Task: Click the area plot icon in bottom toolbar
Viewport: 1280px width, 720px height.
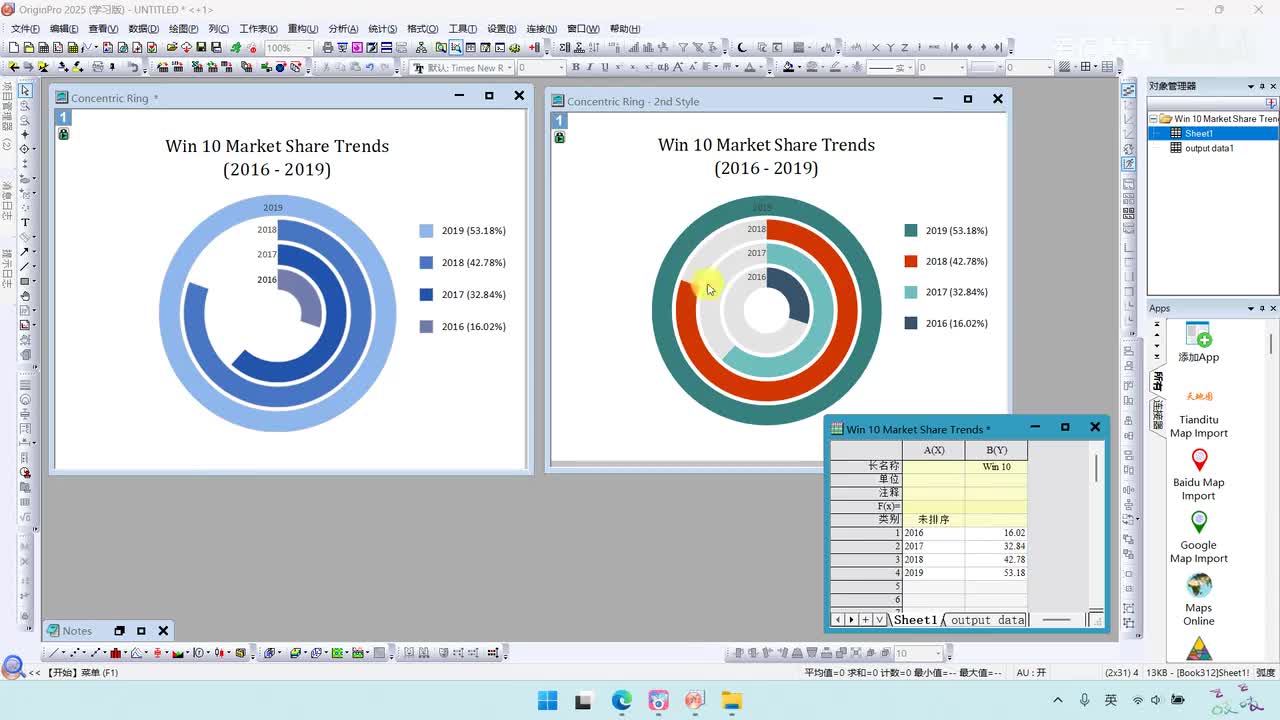Action: pyautogui.click(x=179, y=653)
